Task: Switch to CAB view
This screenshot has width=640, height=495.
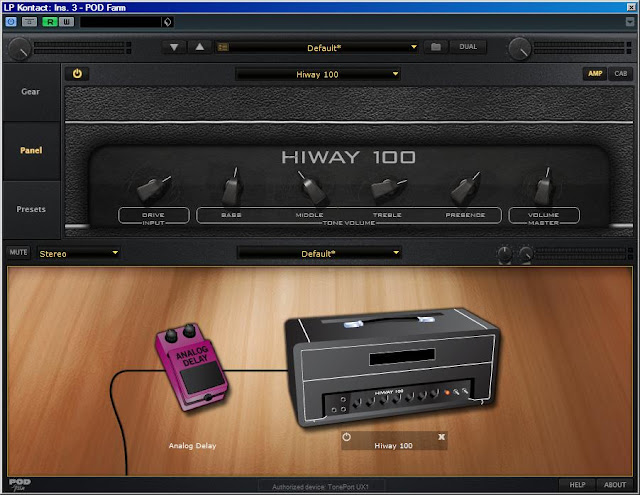Action: (621, 73)
